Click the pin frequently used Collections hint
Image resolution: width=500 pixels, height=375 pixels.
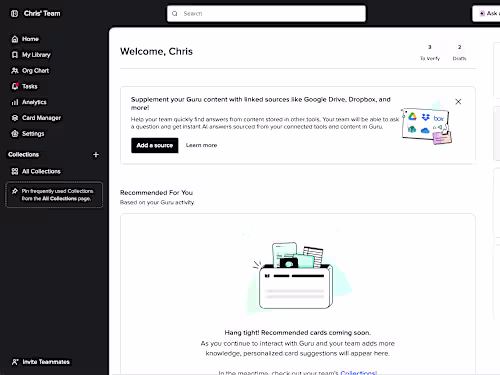[x=54, y=195]
